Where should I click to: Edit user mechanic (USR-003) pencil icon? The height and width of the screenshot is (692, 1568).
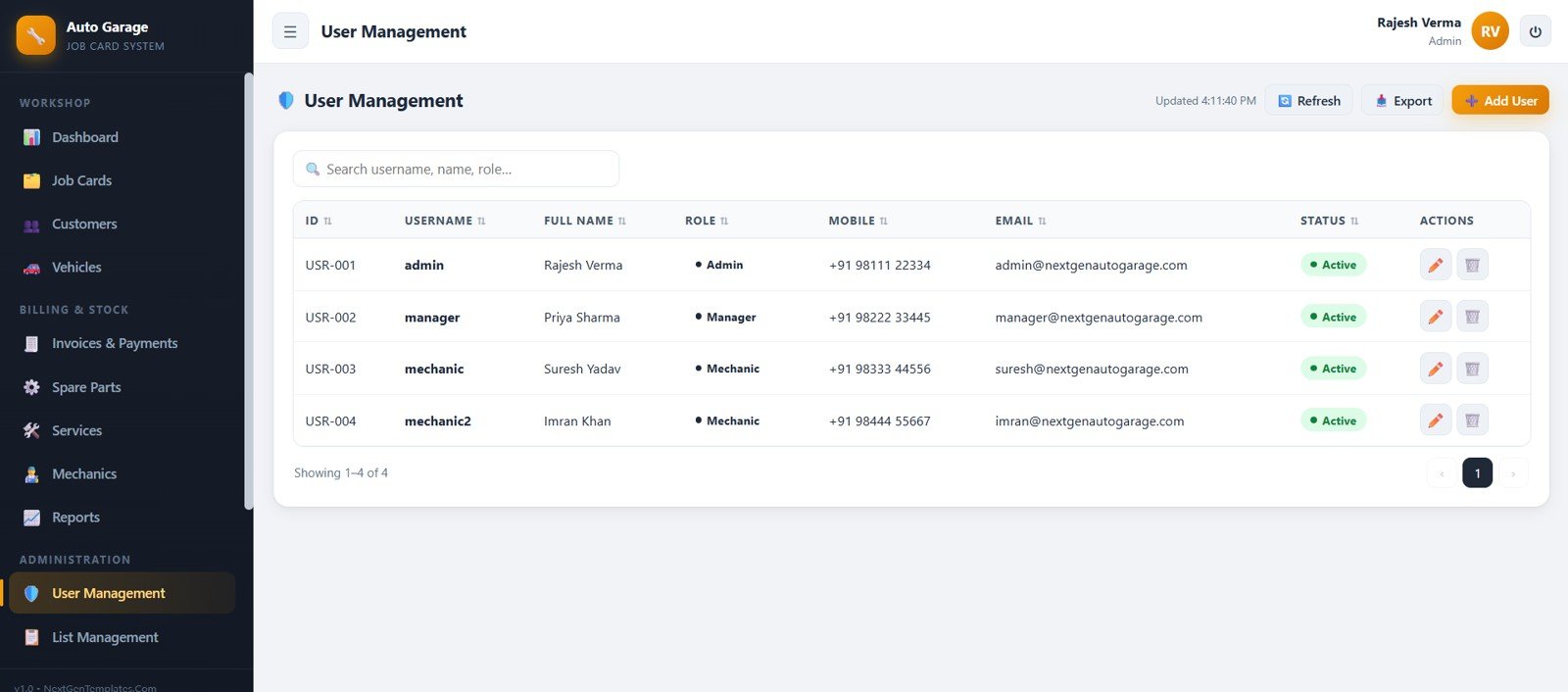pos(1436,369)
